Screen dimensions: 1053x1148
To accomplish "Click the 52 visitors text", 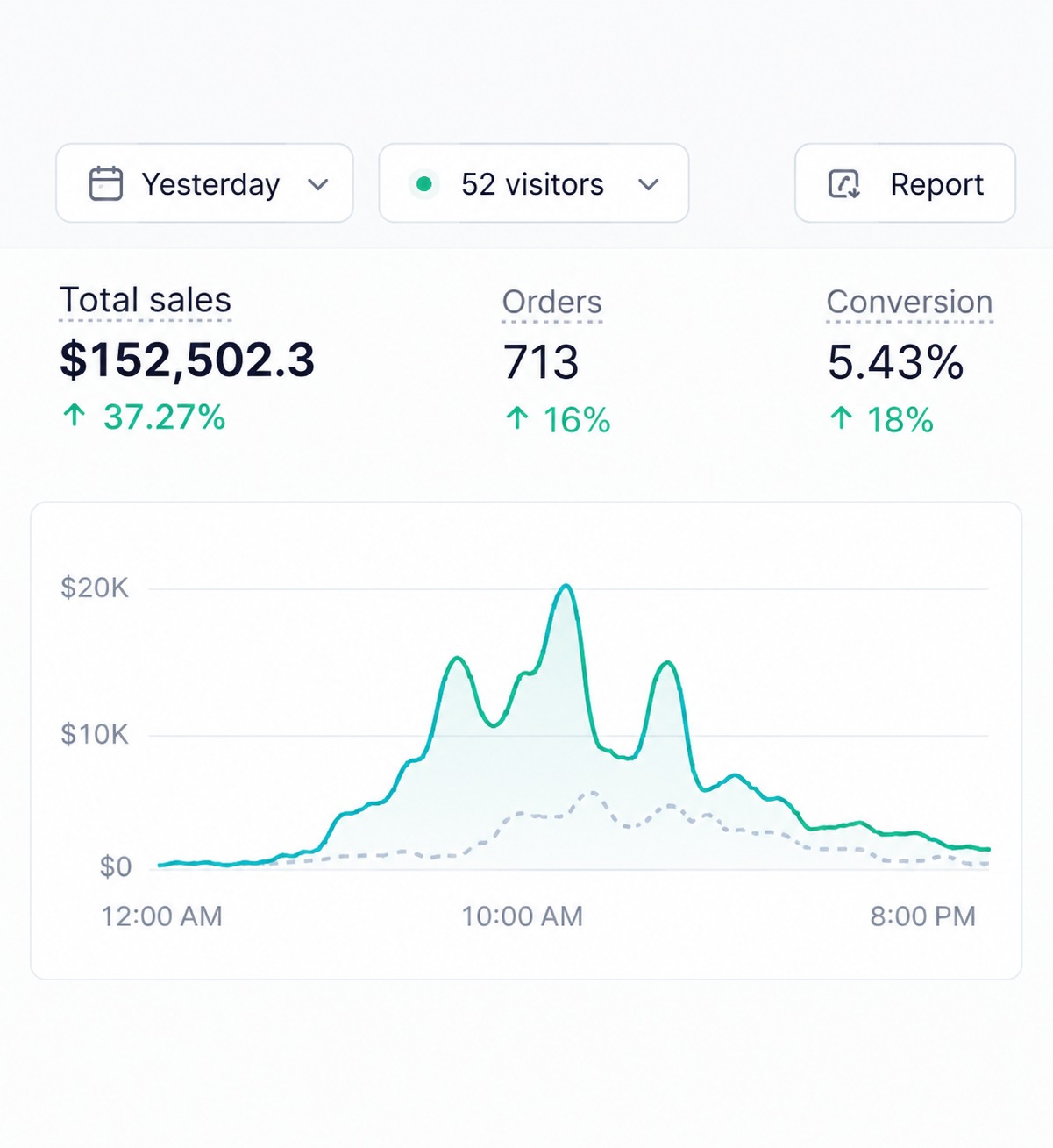I will 532,184.
